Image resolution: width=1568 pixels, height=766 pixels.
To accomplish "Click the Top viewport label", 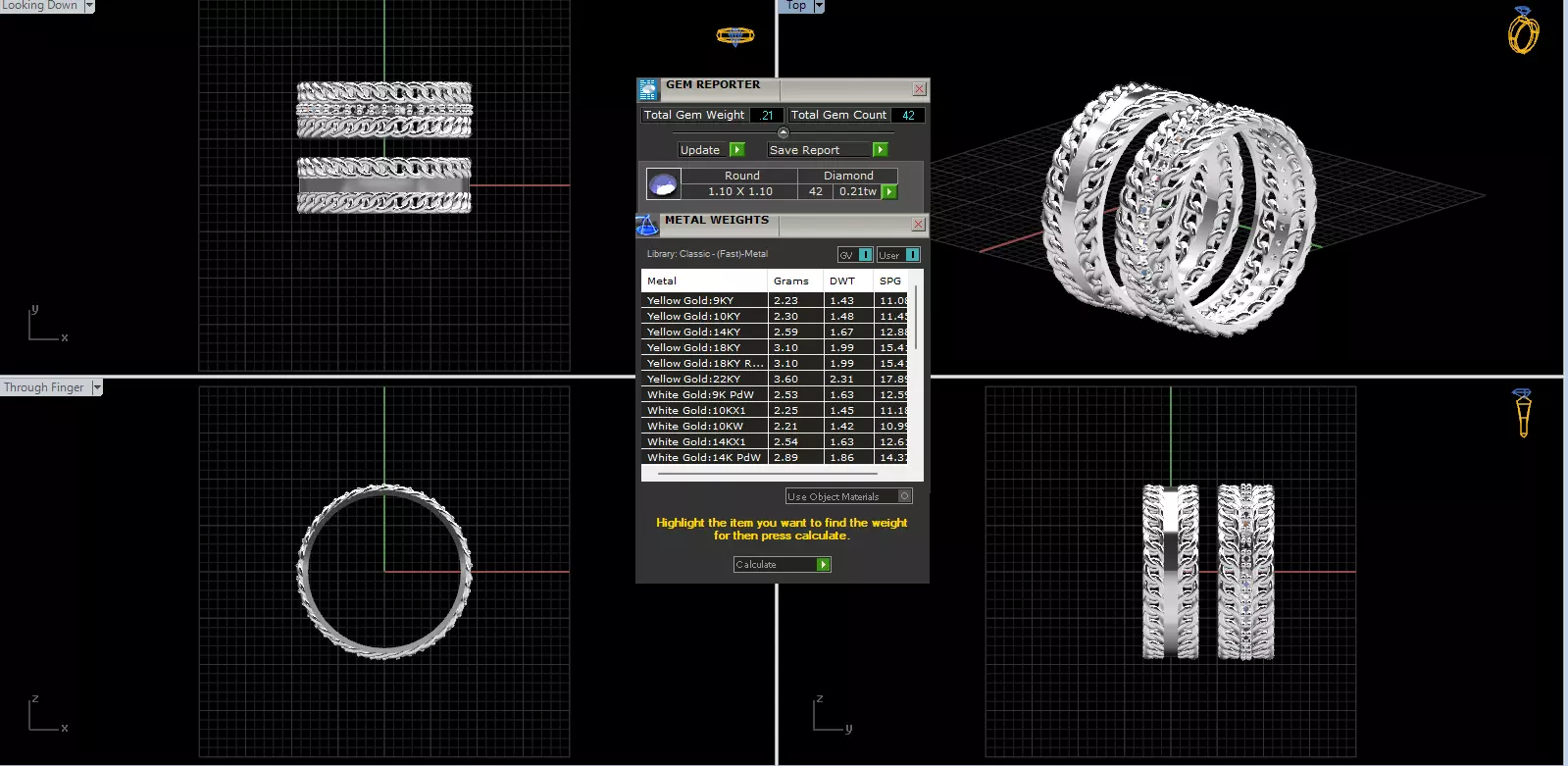I will [796, 6].
